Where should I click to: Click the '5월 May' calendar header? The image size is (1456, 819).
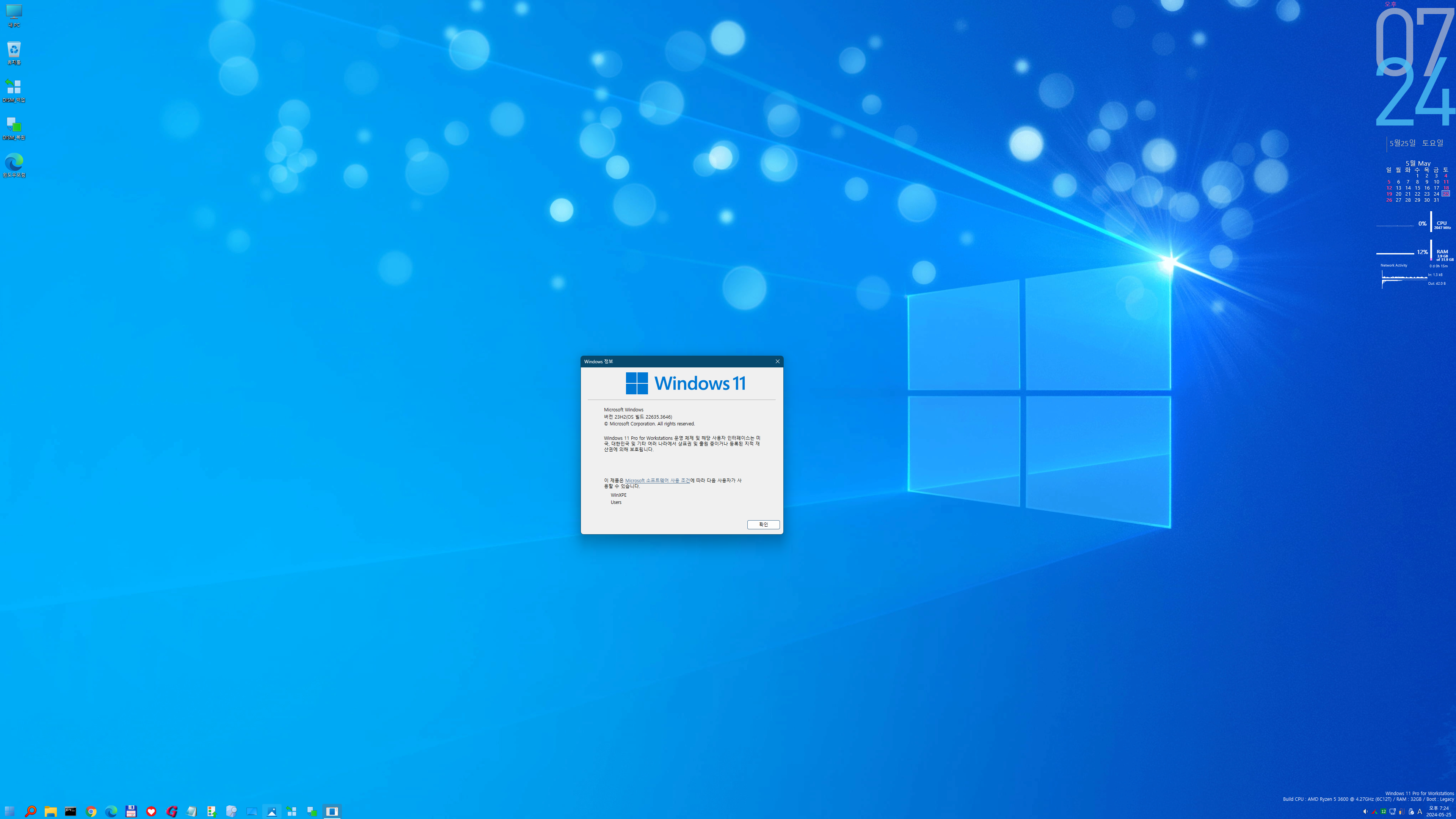[1418, 163]
